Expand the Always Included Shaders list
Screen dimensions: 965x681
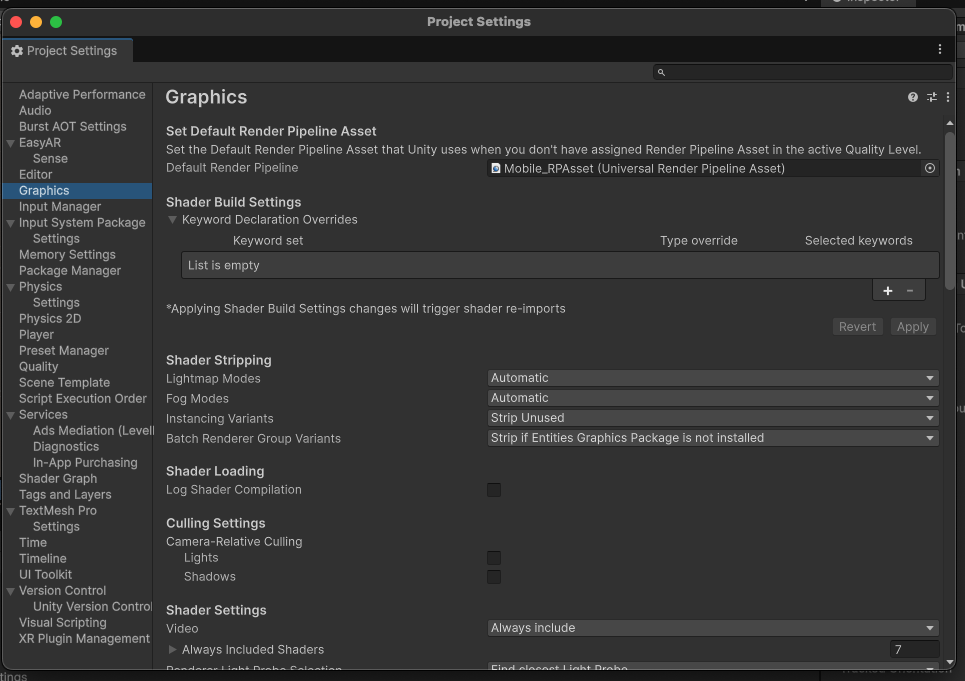tap(172, 650)
